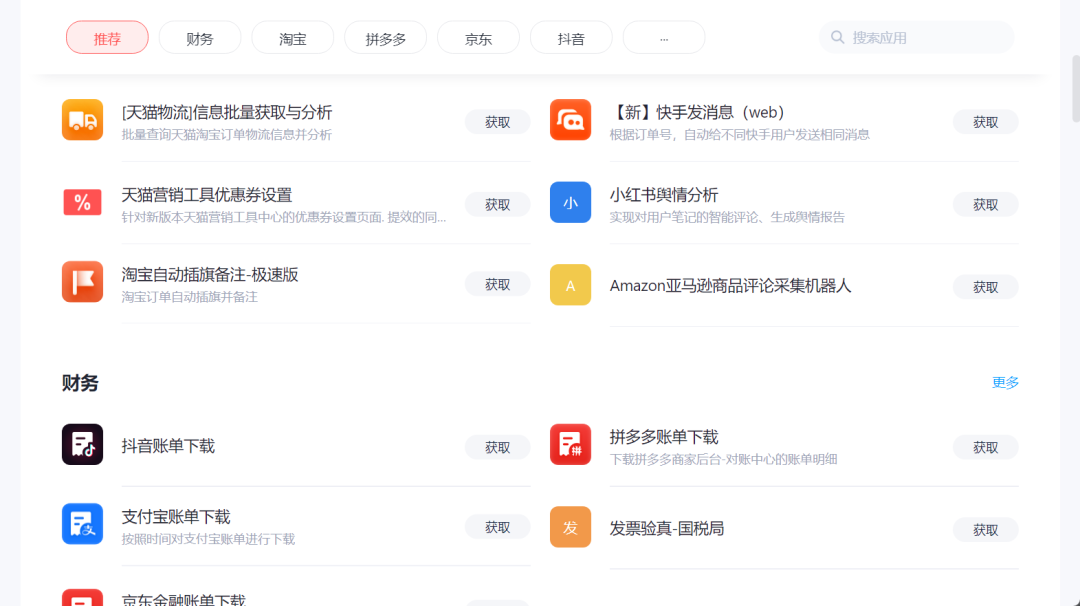Image resolution: width=1080 pixels, height=606 pixels.
Task: Click the 快手发消息 chat bubble icon
Action: (x=570, y=120)
